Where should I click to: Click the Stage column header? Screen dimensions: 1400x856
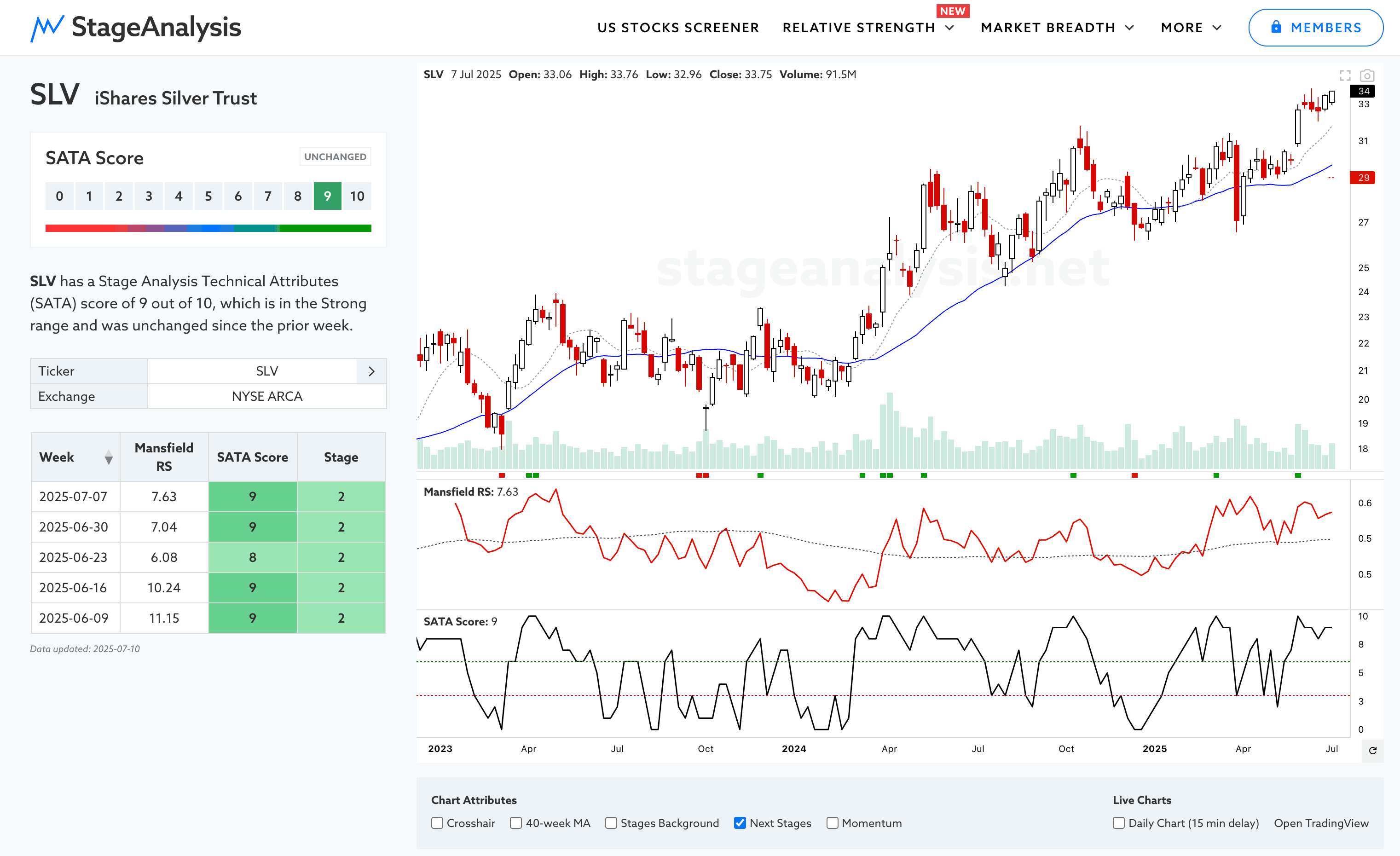click(341, 457)
